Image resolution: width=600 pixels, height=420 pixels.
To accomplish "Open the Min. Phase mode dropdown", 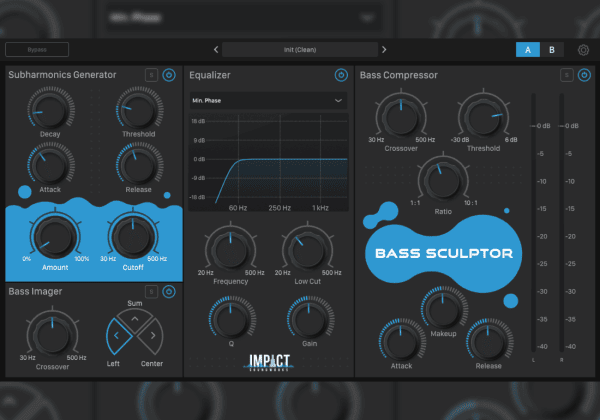I will coord(269,101).
